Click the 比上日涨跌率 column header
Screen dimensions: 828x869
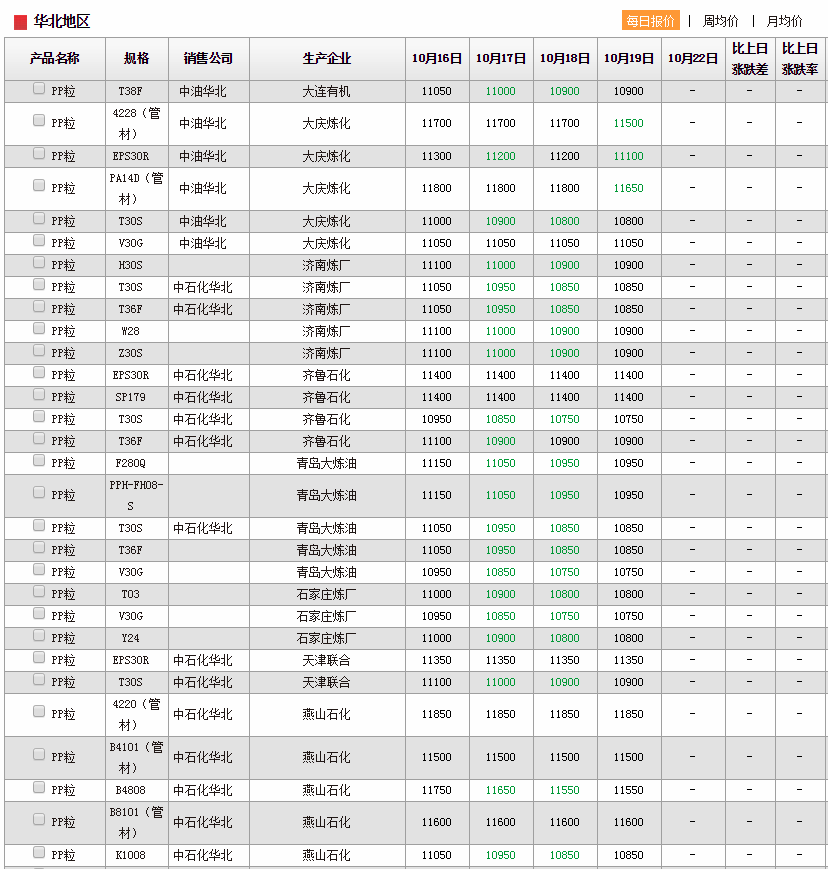(x=800, y=58)
